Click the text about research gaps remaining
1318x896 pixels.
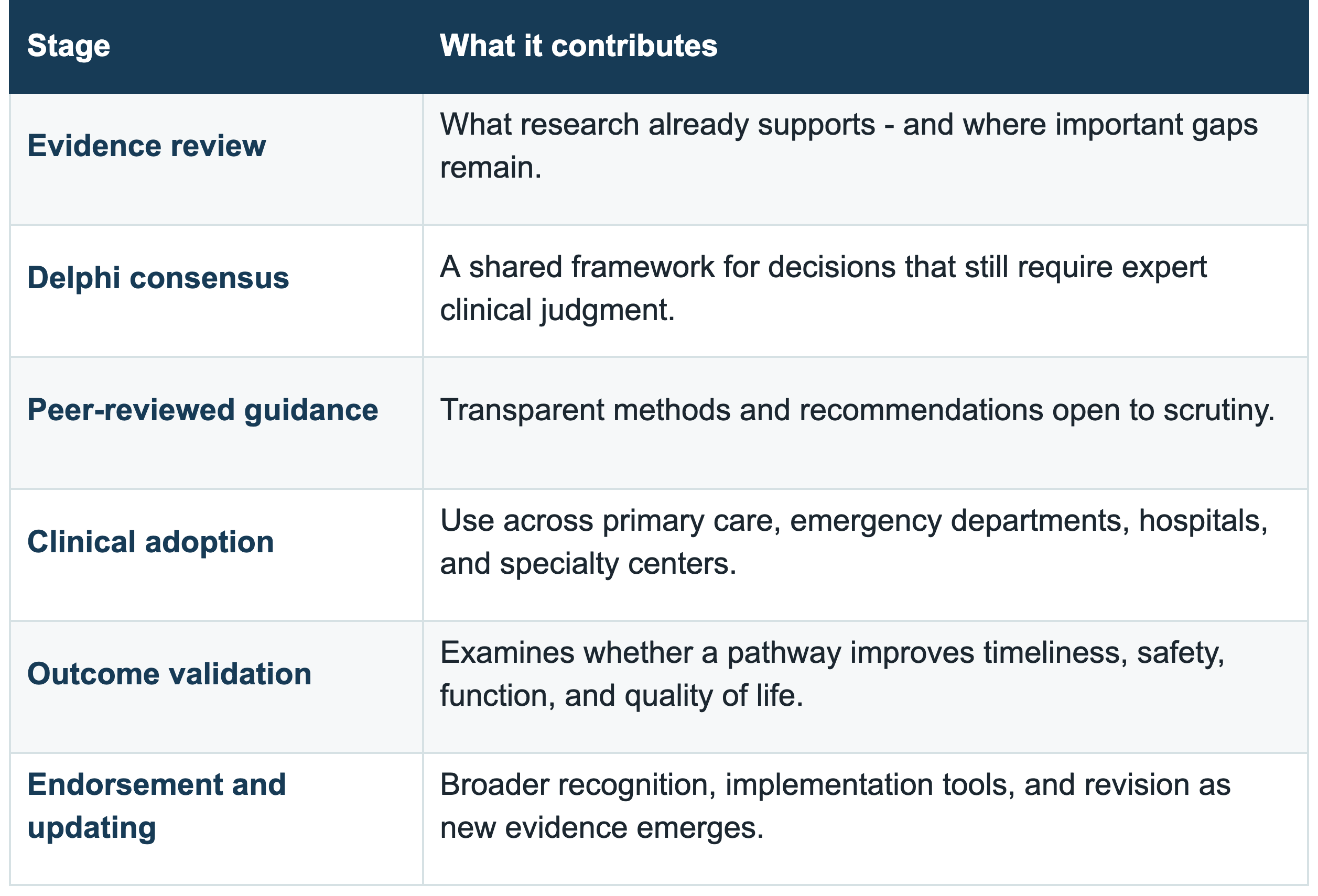pyautogui.click(x=849, y=146)
